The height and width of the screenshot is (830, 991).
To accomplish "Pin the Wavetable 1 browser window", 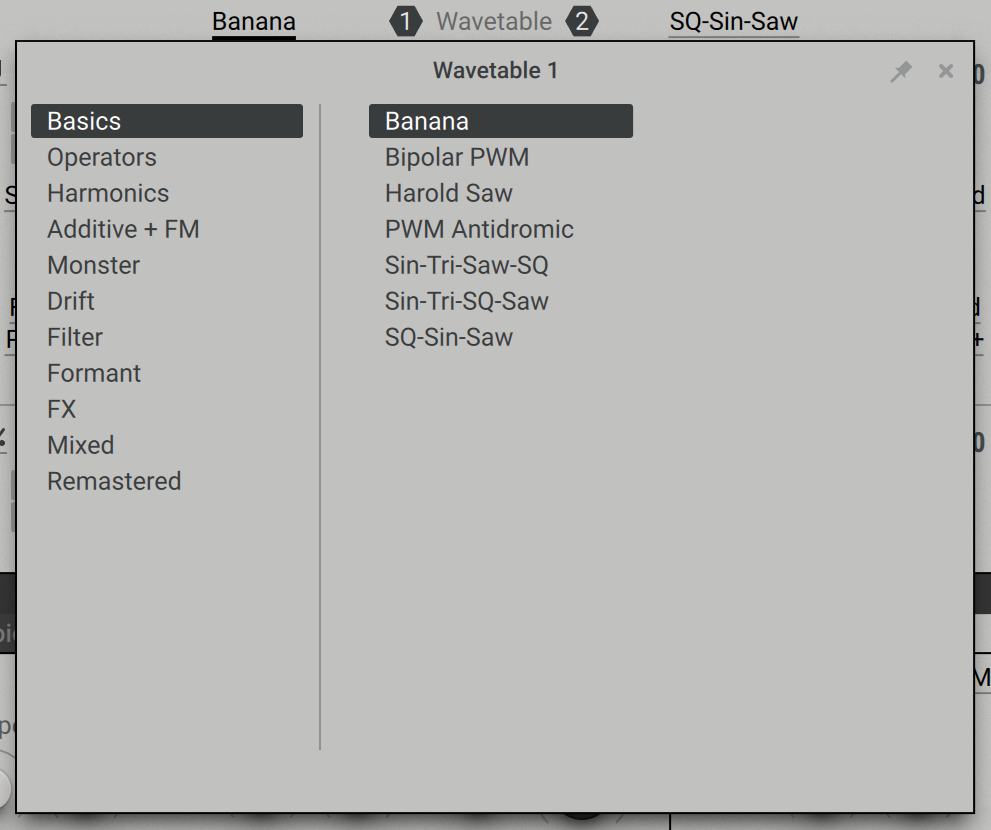I will pyautogui.click(x=901, y=71).
